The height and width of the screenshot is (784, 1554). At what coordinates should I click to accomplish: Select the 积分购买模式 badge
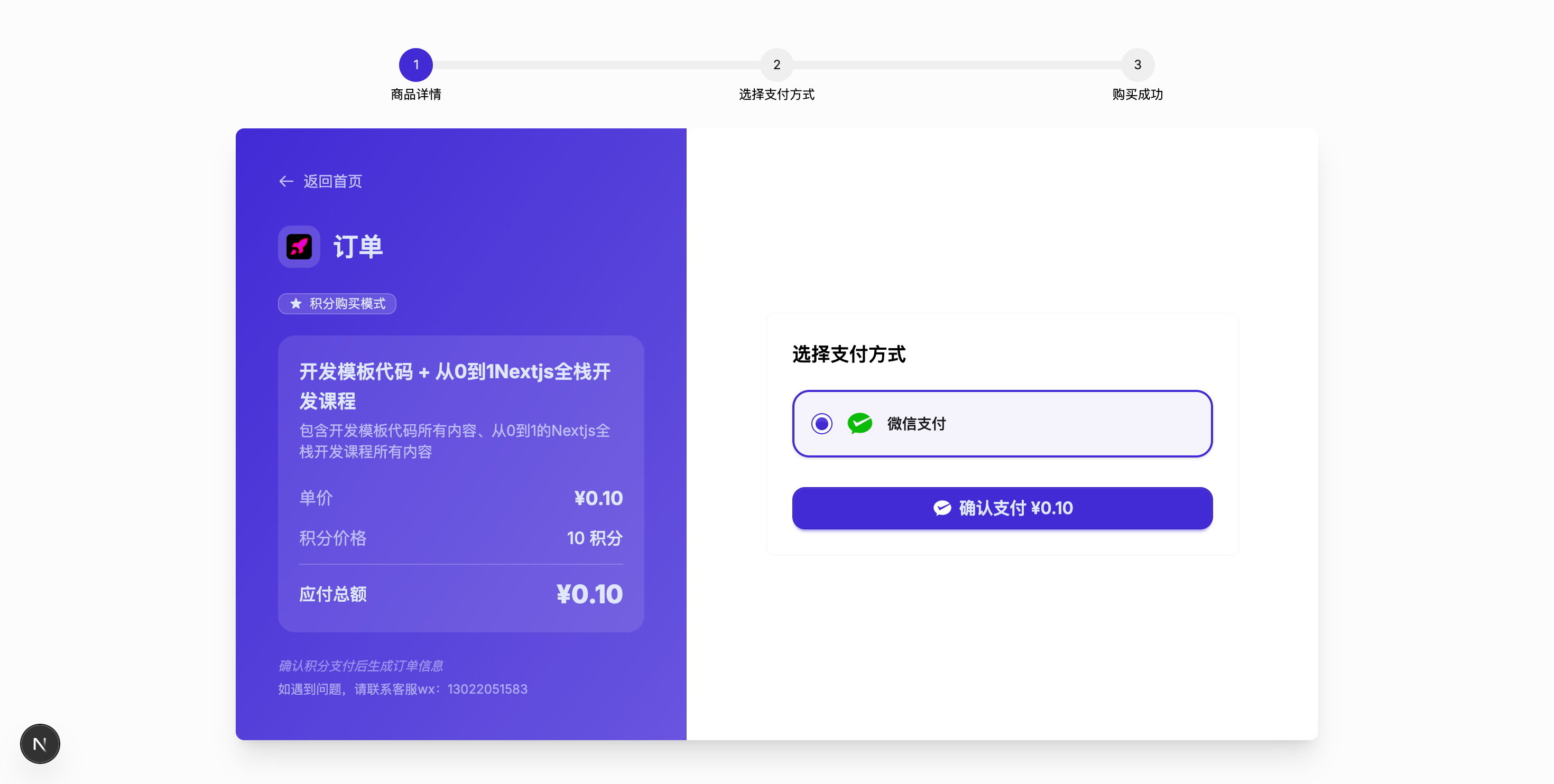click(x=337, y=304)
